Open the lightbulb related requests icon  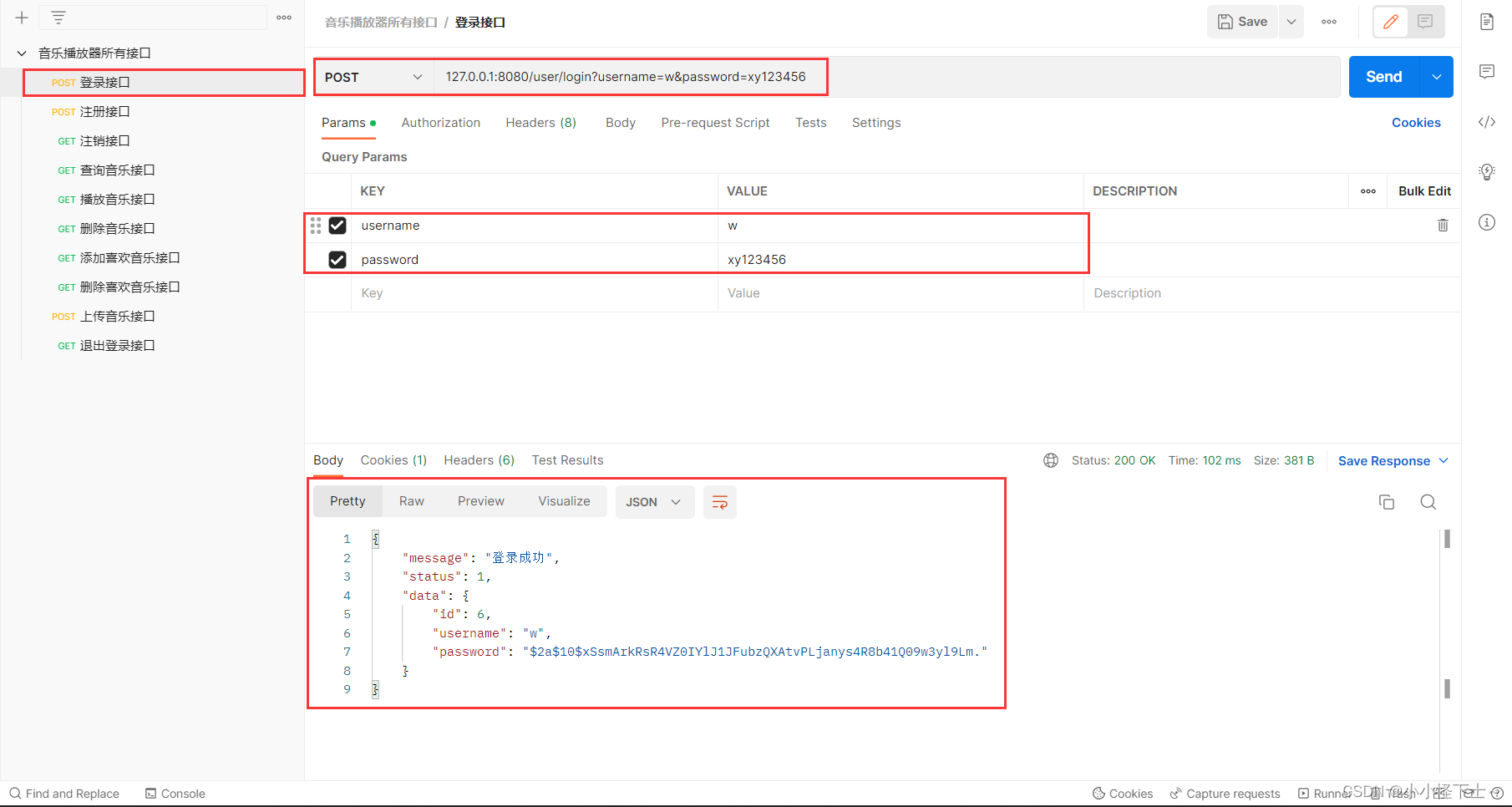pos(1487,172)
